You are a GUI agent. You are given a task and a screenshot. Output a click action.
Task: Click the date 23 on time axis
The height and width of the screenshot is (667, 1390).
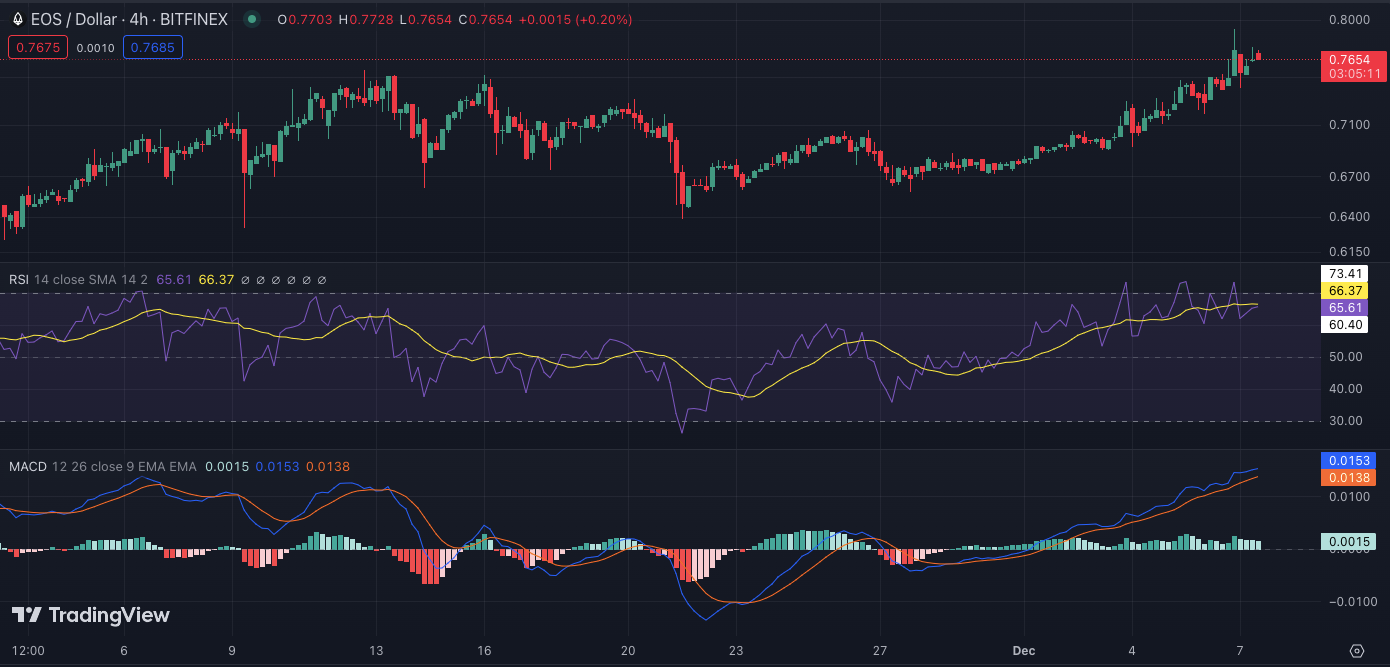[x=736, y=650]
